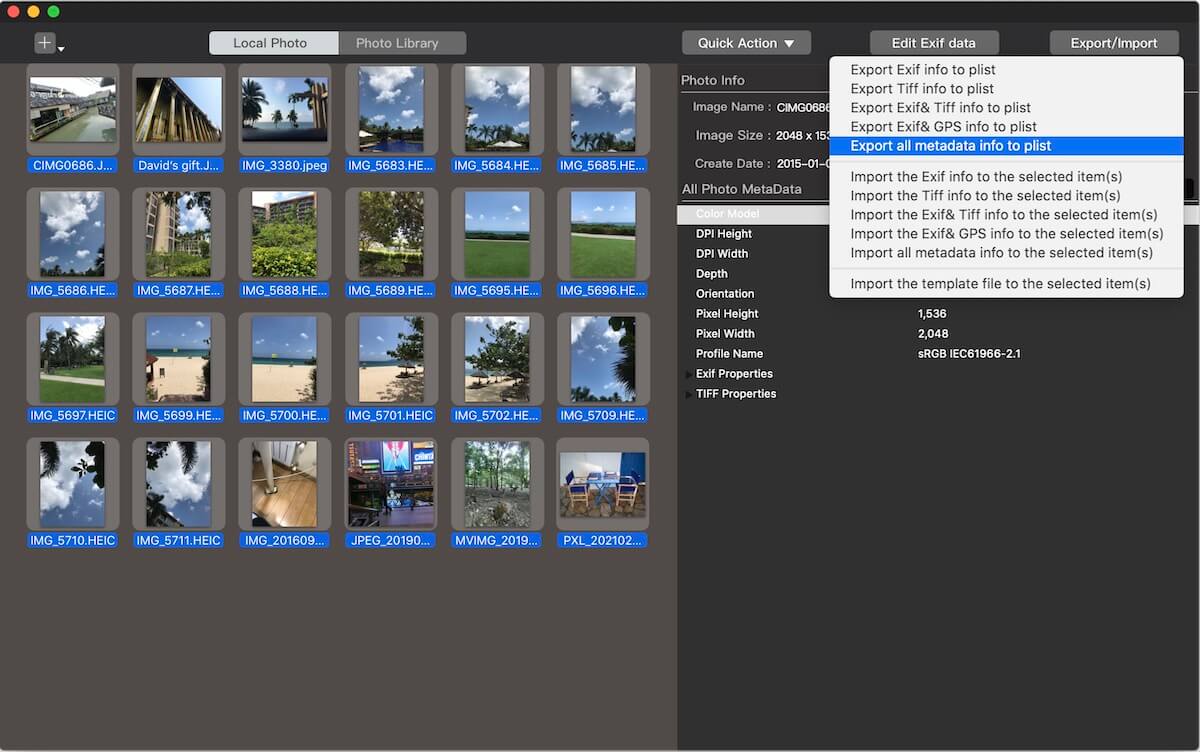Screen dimensions: 1200x752
Task: Click the Depth metadata row
Action: 753,274
